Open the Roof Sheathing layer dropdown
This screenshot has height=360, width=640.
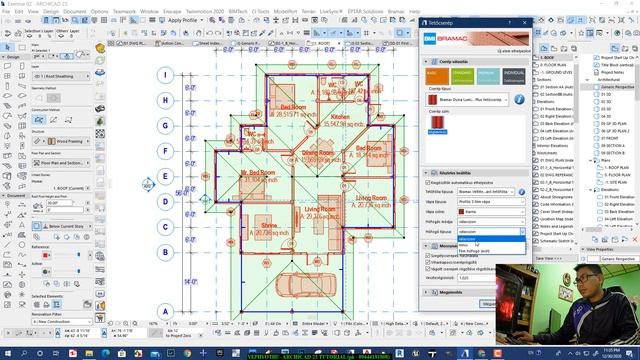pos(62,76)
